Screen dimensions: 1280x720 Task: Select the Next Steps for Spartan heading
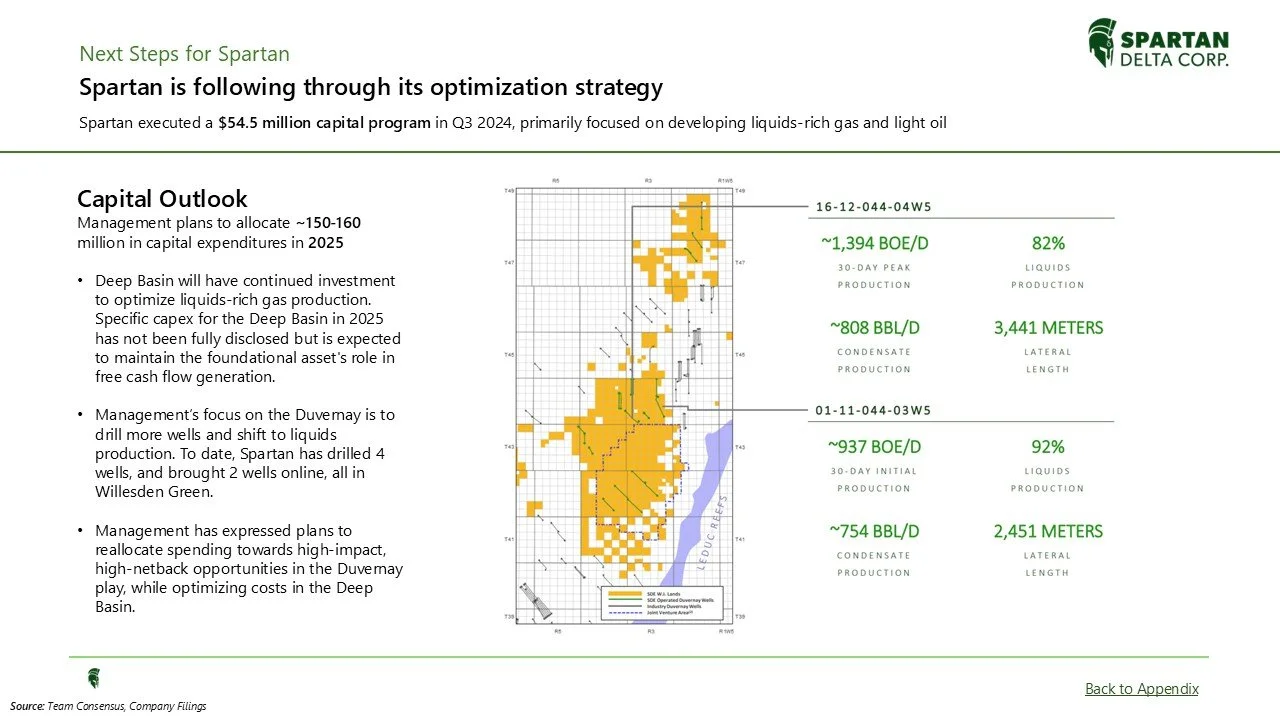click(x=184, y=53)
